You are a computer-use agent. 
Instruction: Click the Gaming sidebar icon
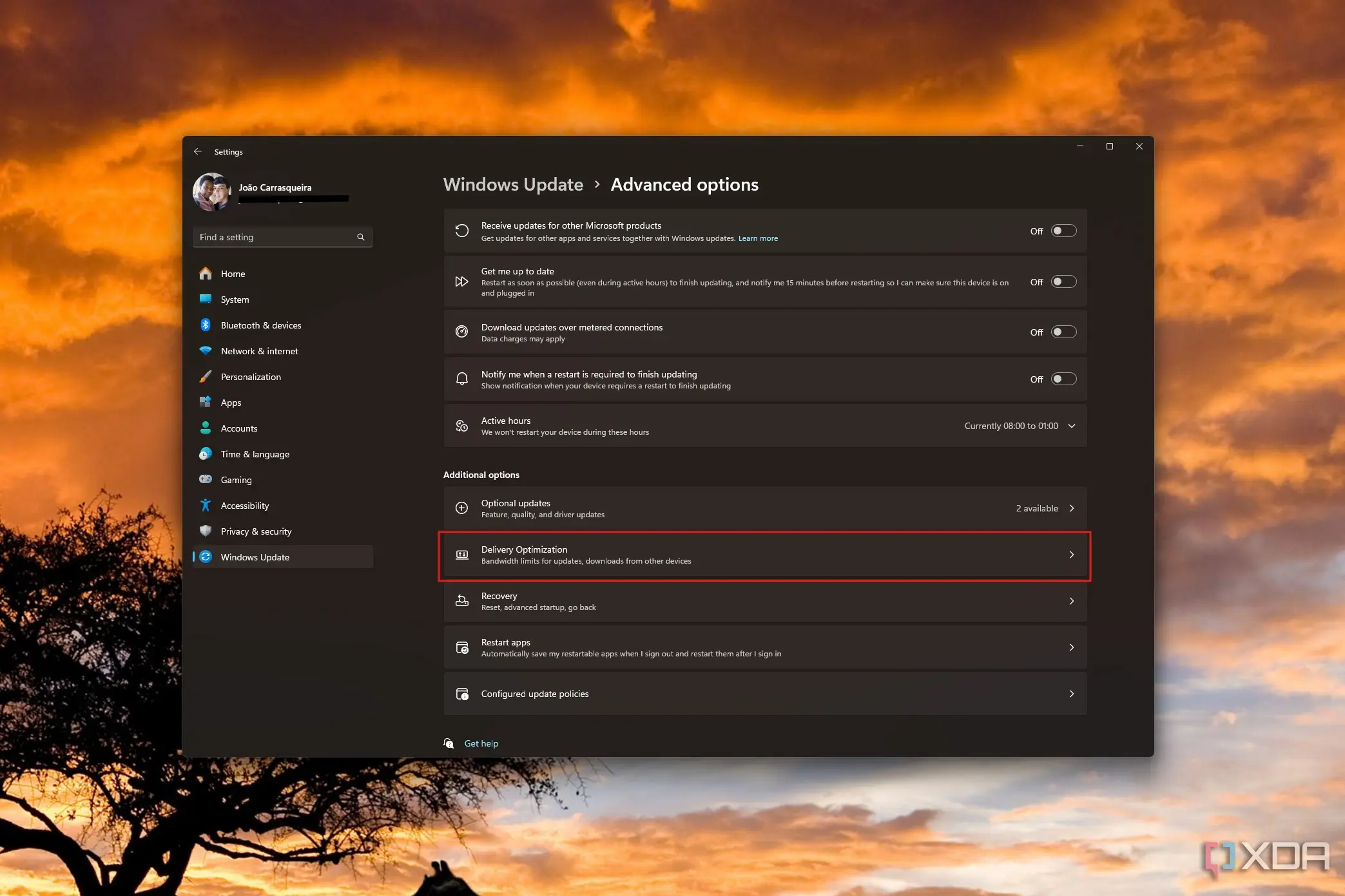pos(207,479)
